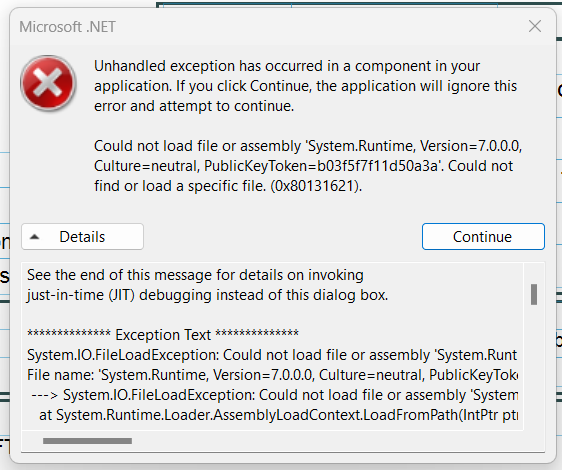Click the 'See the end of this message' line
562x470 pixels.
(195, 275)
